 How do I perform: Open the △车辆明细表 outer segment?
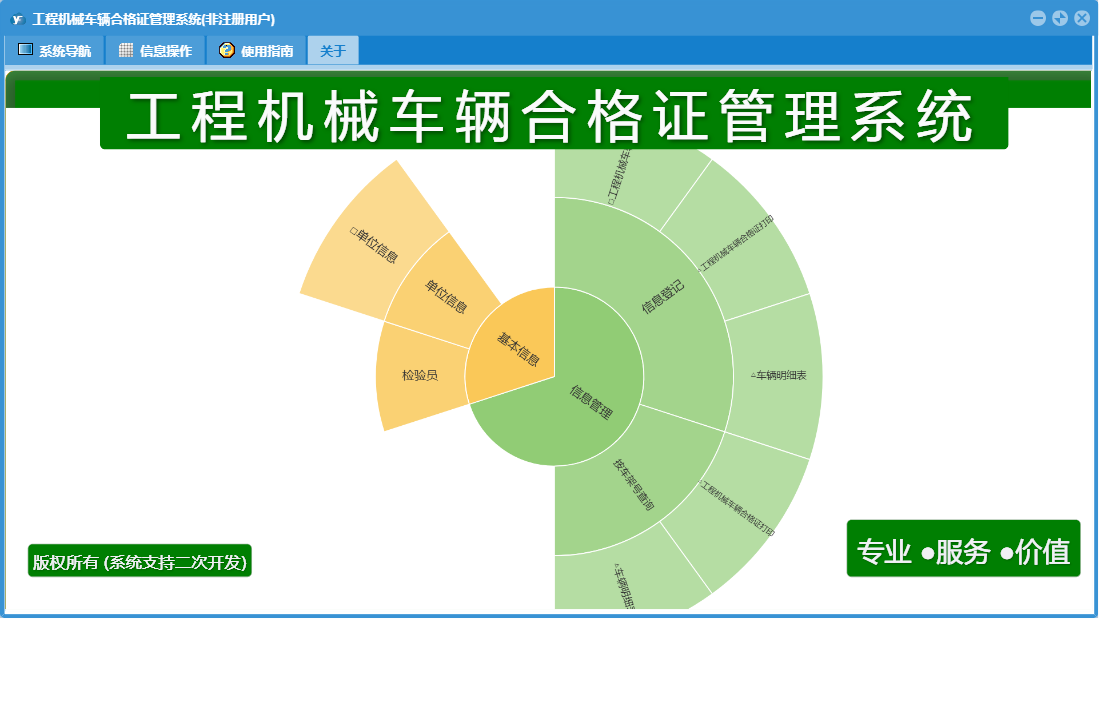[778, 376]
